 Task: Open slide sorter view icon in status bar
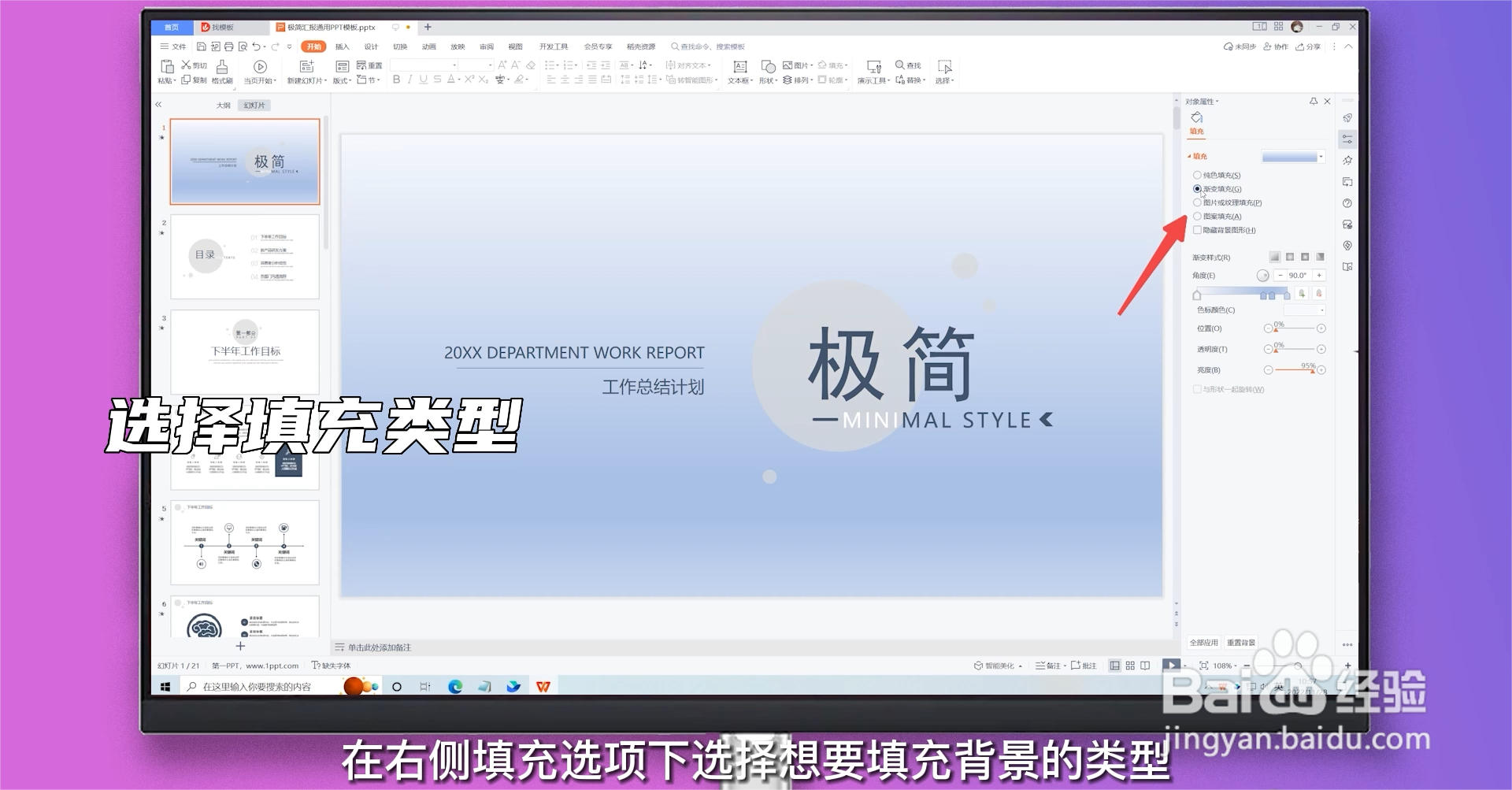coord(1130,666)
